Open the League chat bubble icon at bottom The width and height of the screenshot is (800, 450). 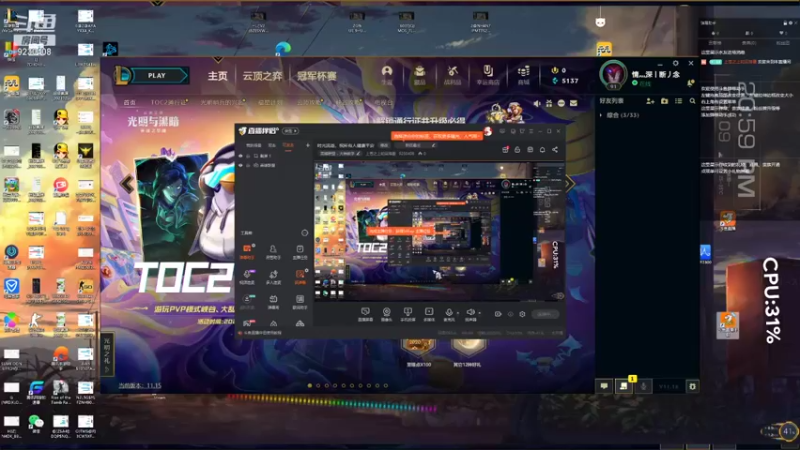tap(604, 386)
